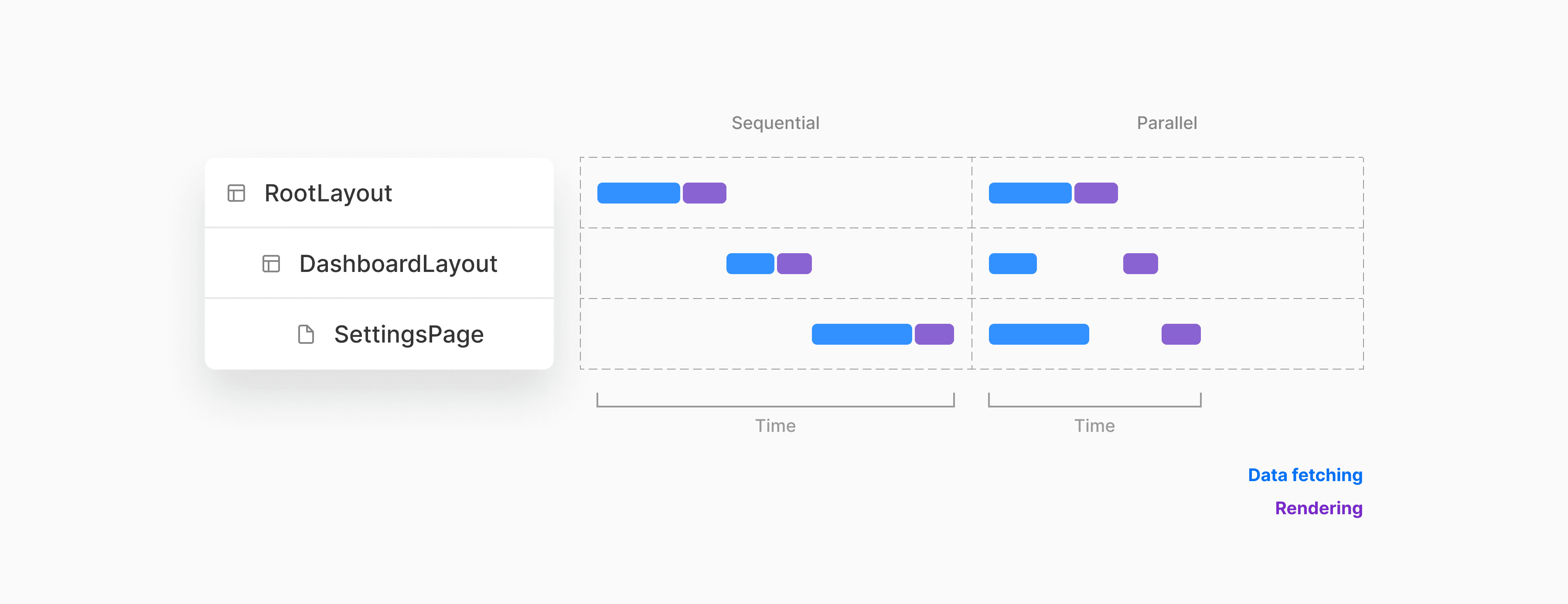
Task: Click SettingsPage purple rendering bar in Sequential
Action: tap(934, 334)
